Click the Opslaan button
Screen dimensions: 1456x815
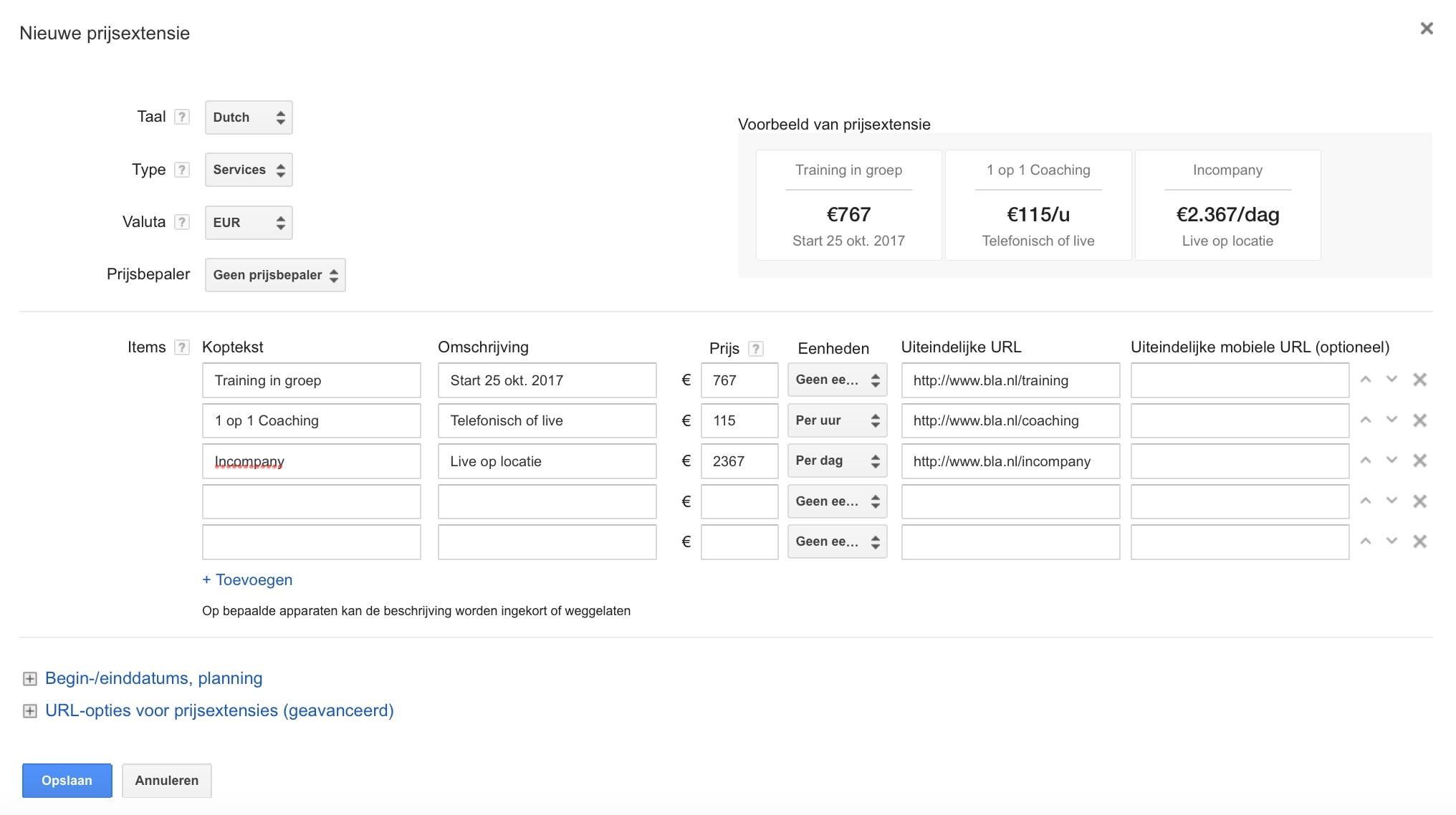pos(67,781)
